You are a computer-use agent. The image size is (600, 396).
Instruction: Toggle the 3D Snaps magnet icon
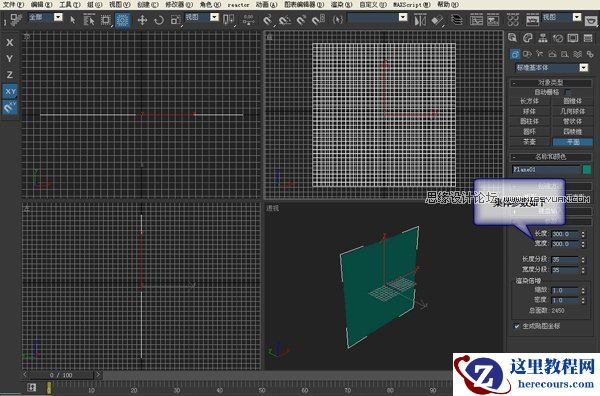(x=268, y=20)
